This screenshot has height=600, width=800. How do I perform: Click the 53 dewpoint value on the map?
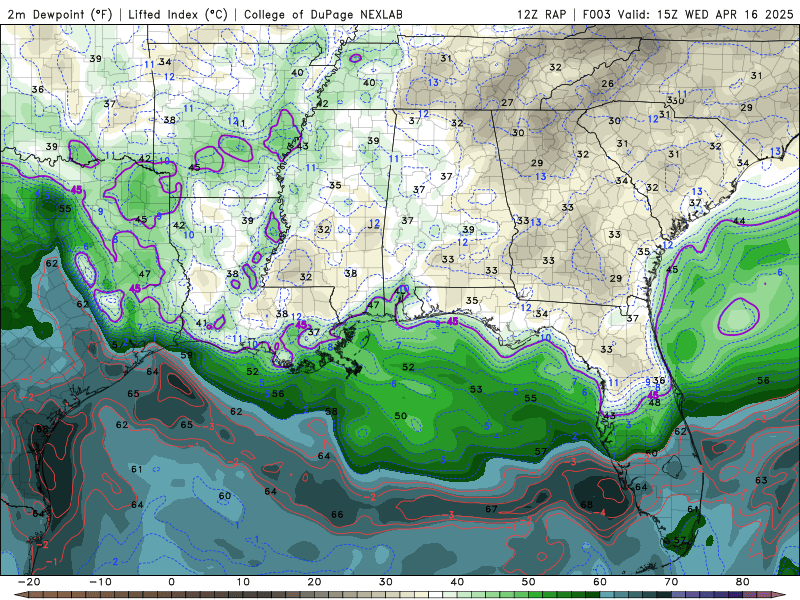476,389
